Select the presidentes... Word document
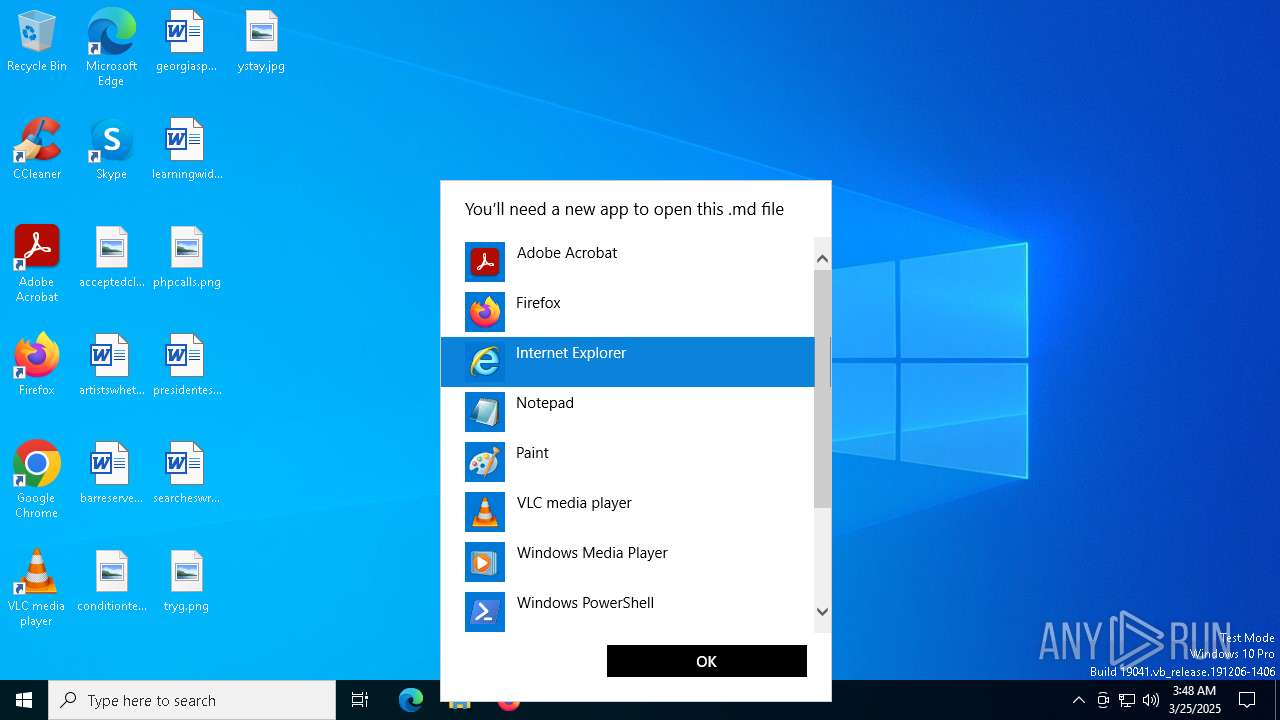 point(186,365)
